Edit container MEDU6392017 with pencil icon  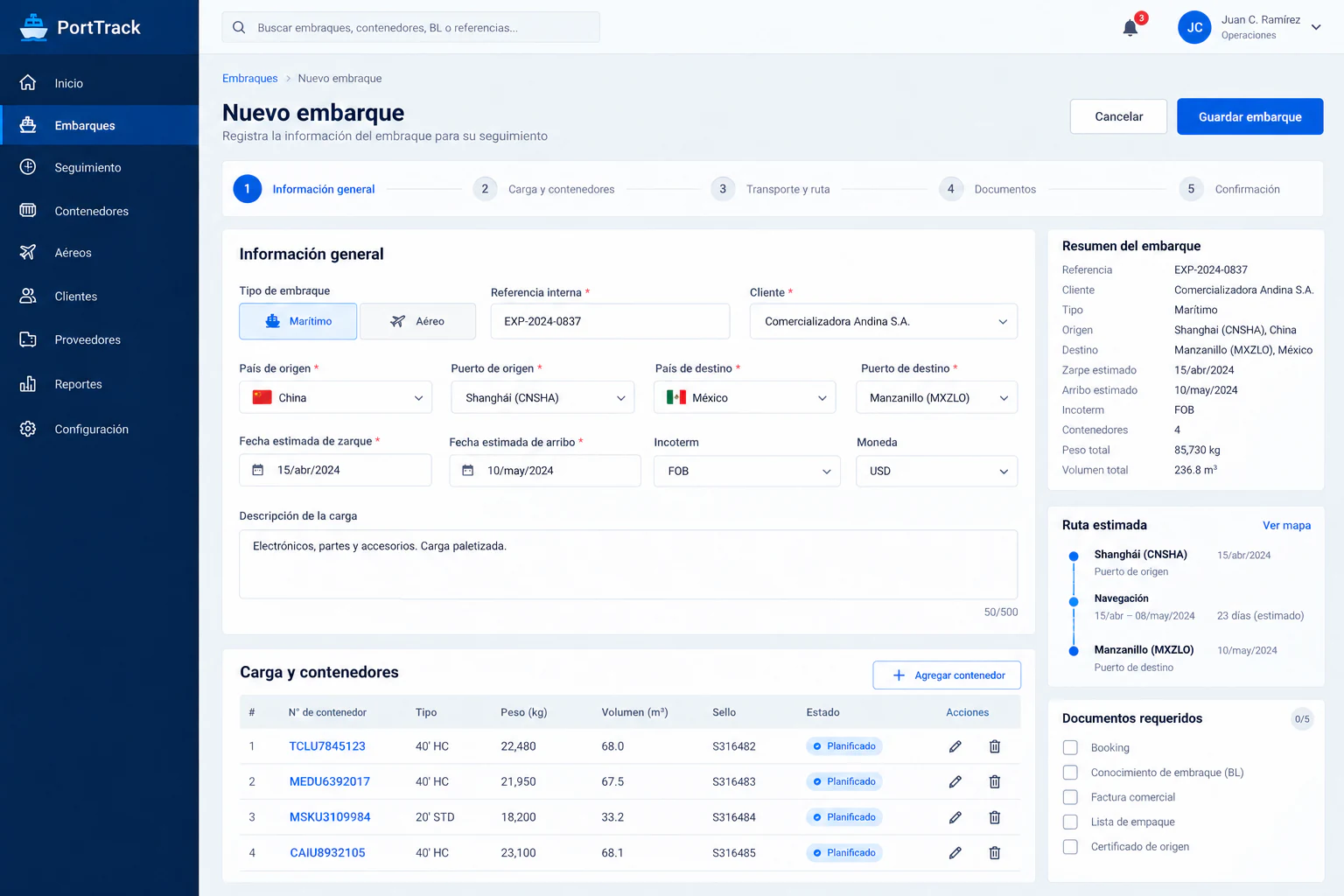click(x=955, y=781)
